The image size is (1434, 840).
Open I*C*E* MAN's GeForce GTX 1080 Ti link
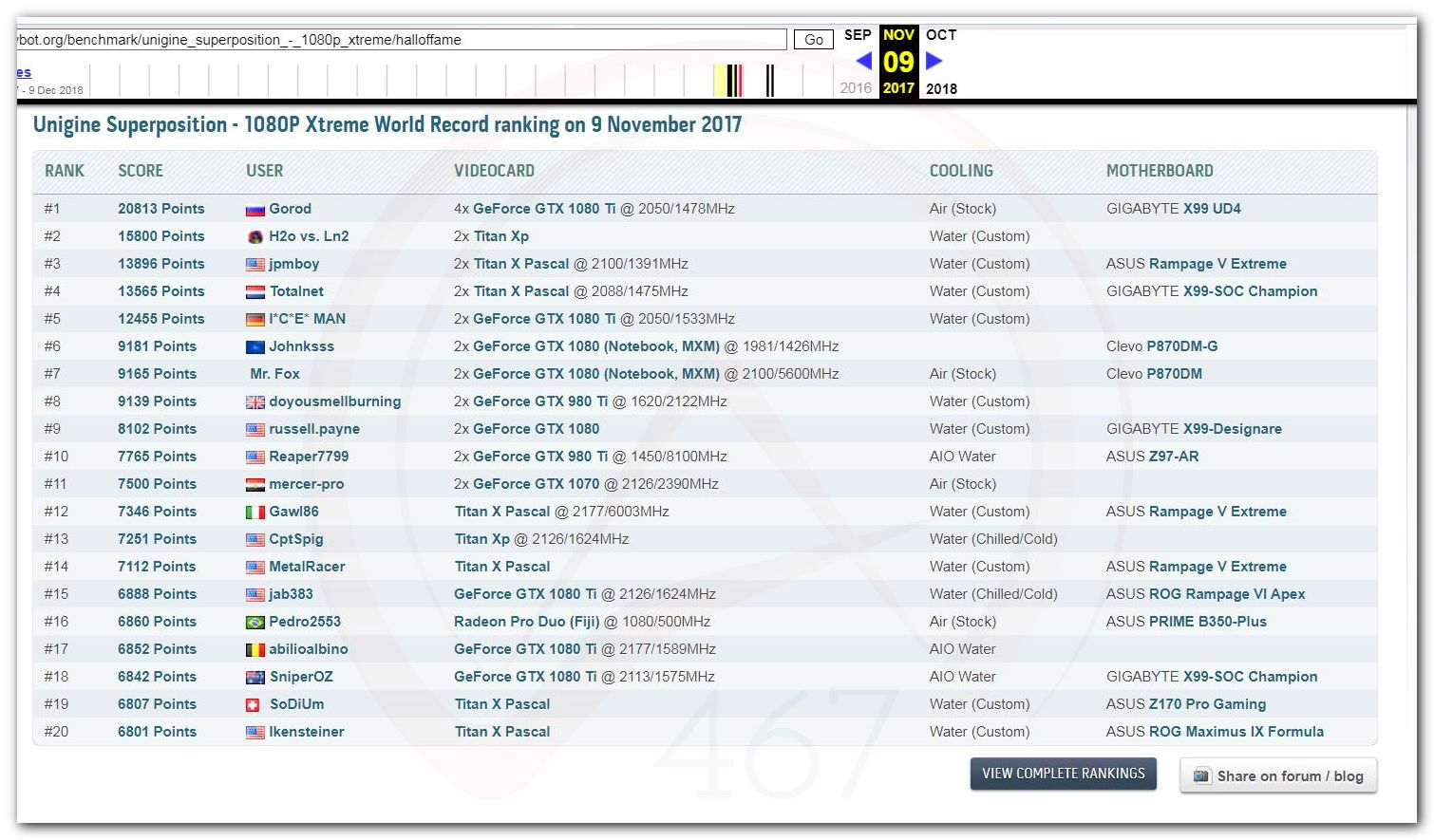pos(544,319)
